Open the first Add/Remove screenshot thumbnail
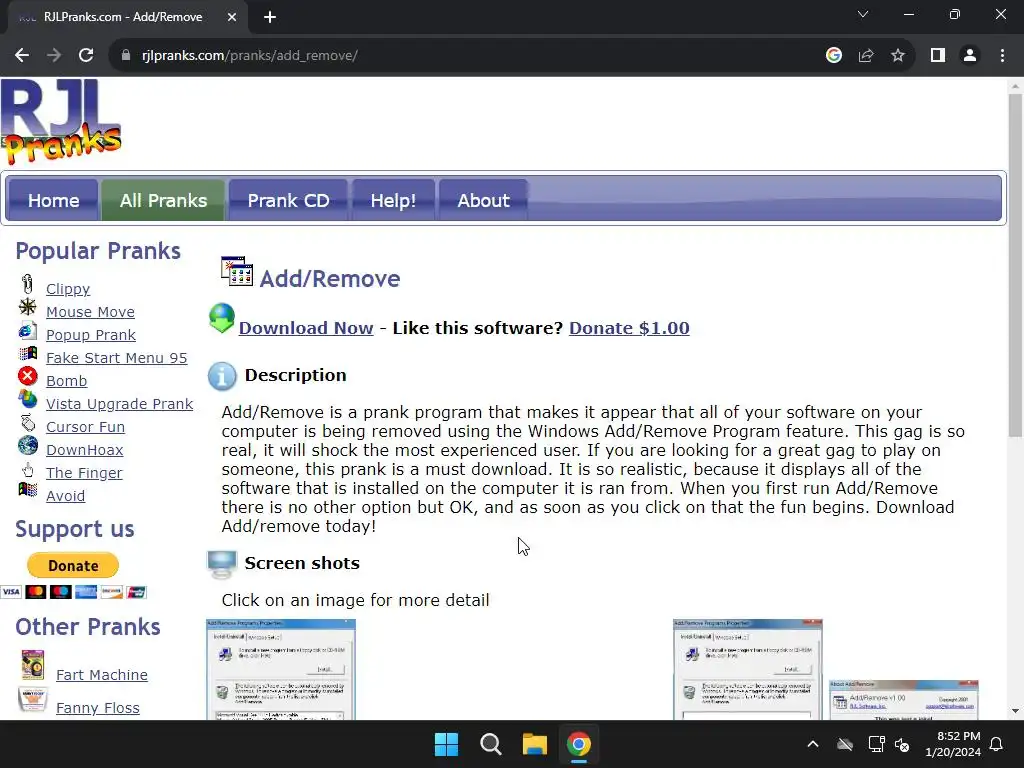This screenshot has width=1024, height=768. coord(281,669)
